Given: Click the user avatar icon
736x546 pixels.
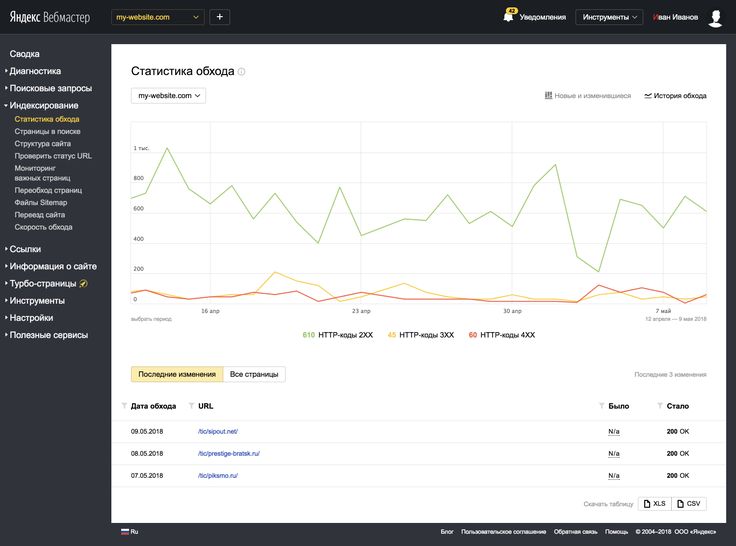Looking at the screenshot, I should click(x=716, y=17).
